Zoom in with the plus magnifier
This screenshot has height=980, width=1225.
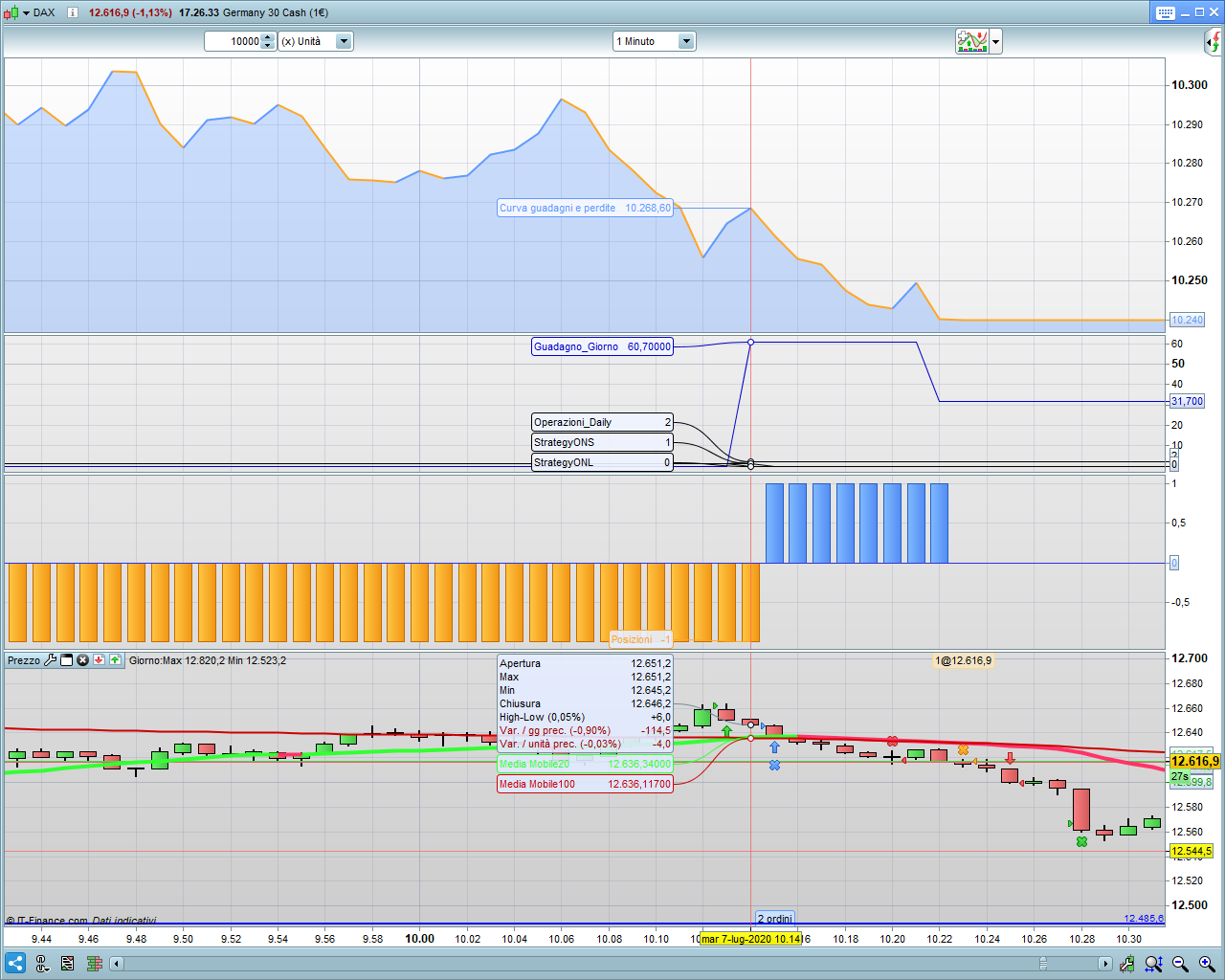click(x=1207, y=964)
